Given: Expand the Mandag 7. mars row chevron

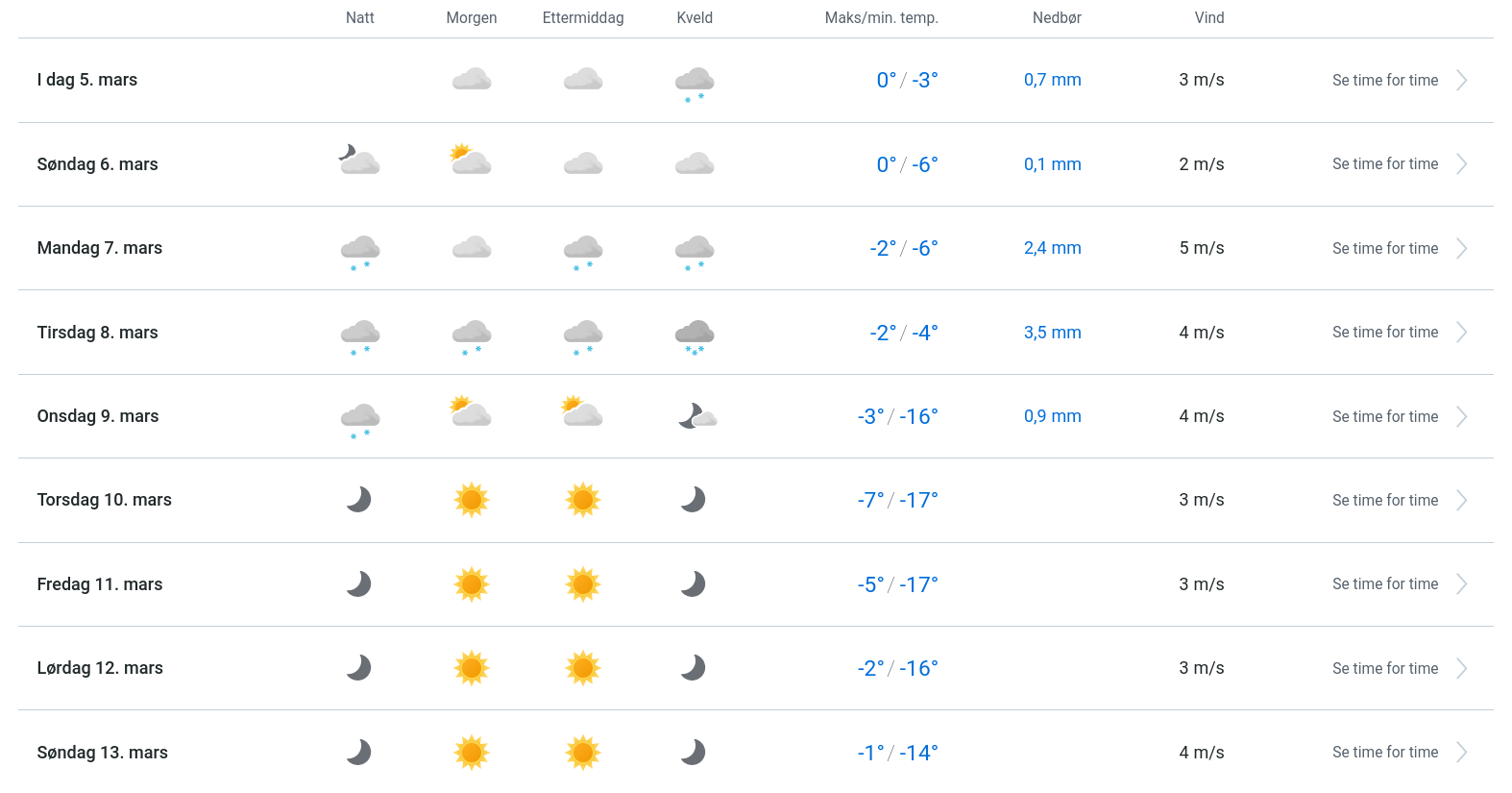Looking at the screenshot, I should pos(1461,249).
